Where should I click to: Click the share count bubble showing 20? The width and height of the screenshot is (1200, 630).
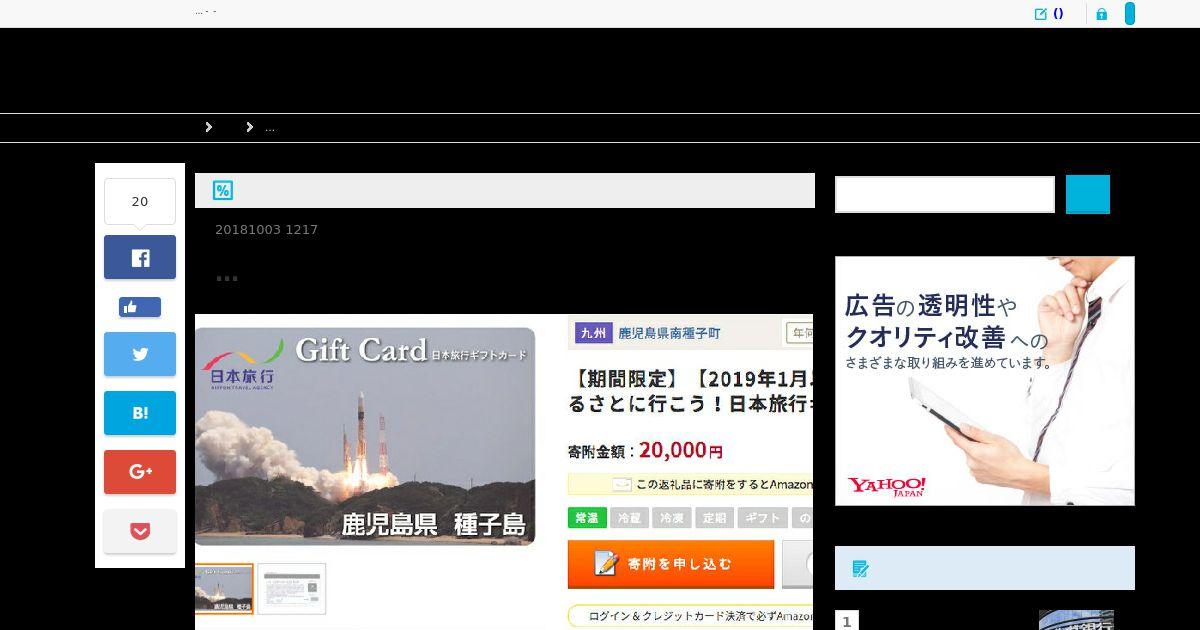pos(140,201)
